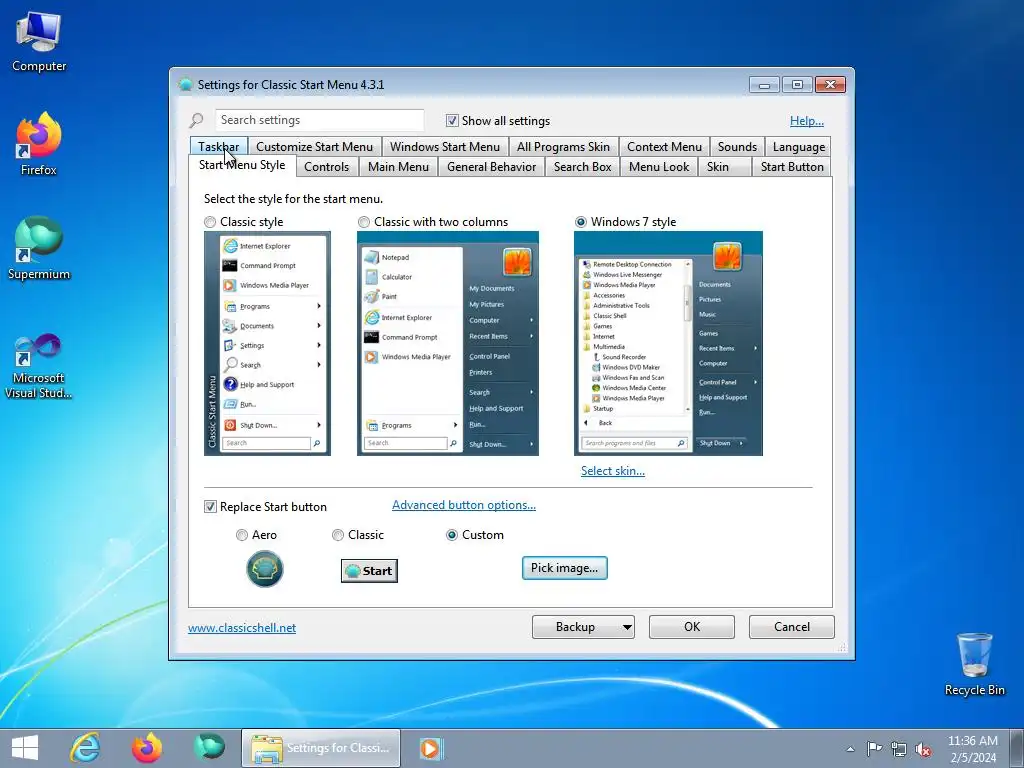This screenshot has width=1024, height=768.
Task: Open the Menu Look tab
Action: click(659, 167)
